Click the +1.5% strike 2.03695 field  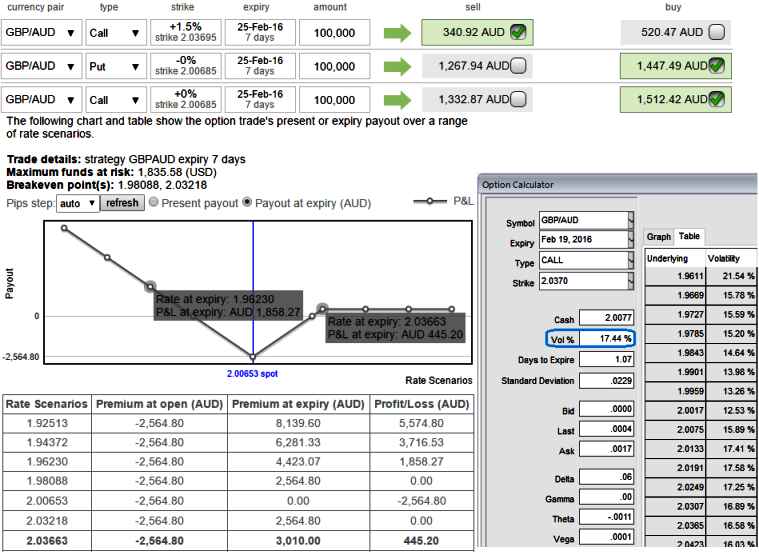point(186,32)
